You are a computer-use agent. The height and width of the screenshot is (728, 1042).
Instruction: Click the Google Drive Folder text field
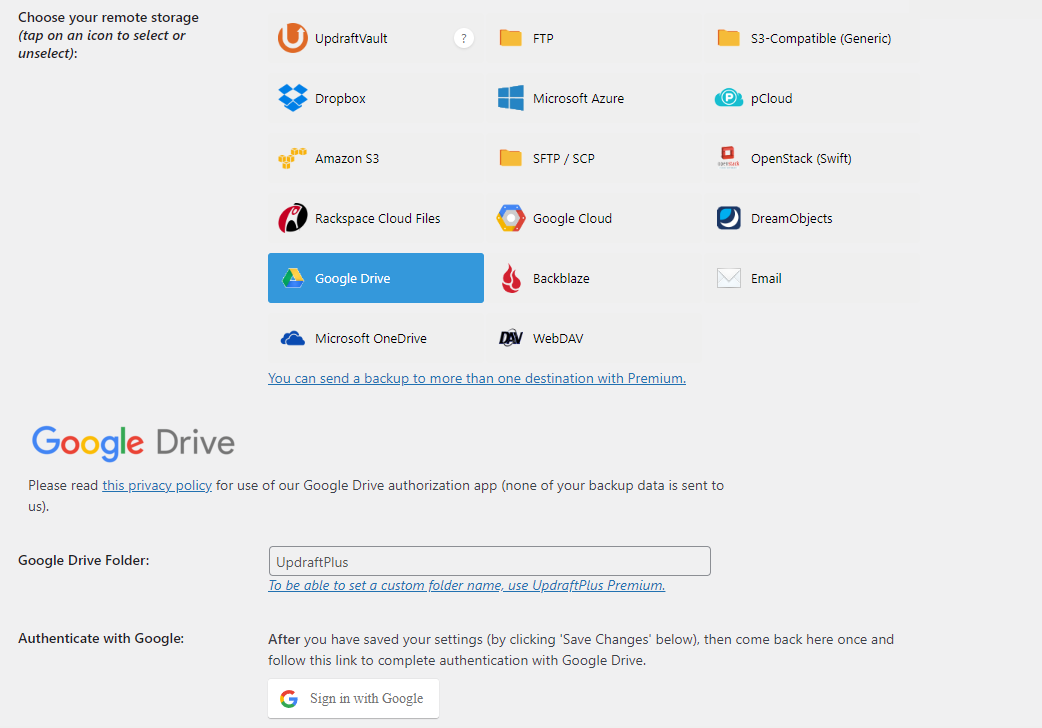[x=489, y=561]
